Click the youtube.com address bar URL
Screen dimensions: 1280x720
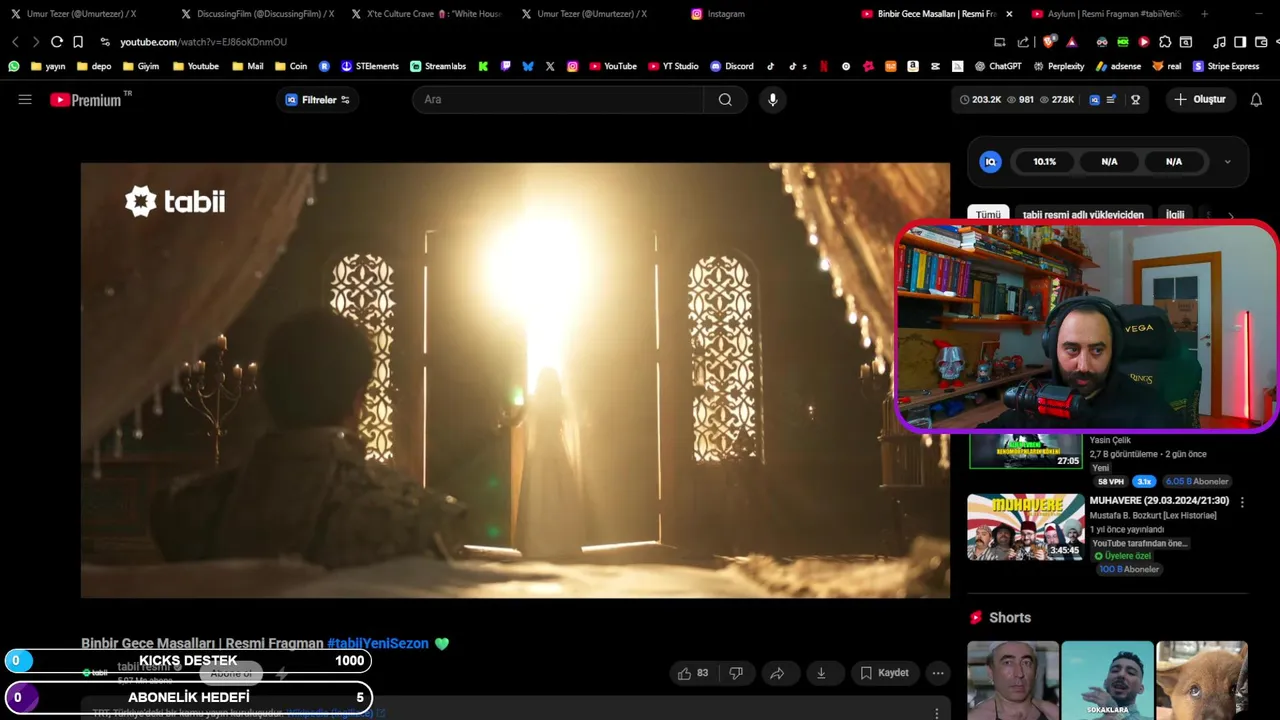point(203,42)
